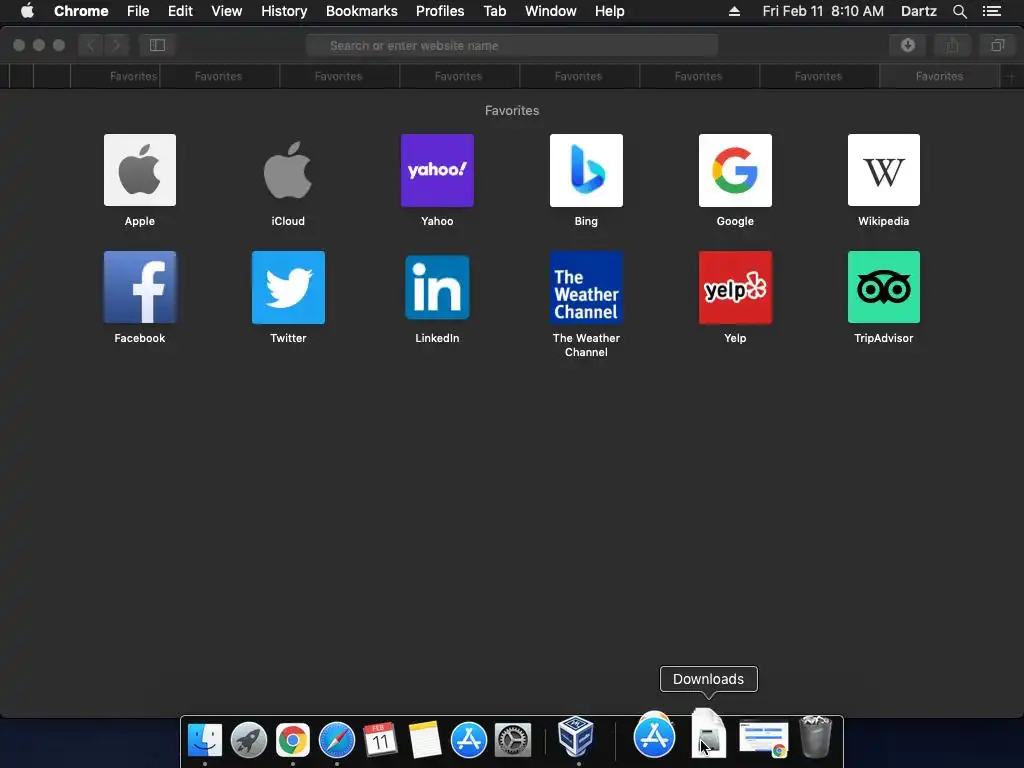Open the Bookmarks menu
The width and height of the screenshot is (1024, 768).
click(x=362, y=11)
